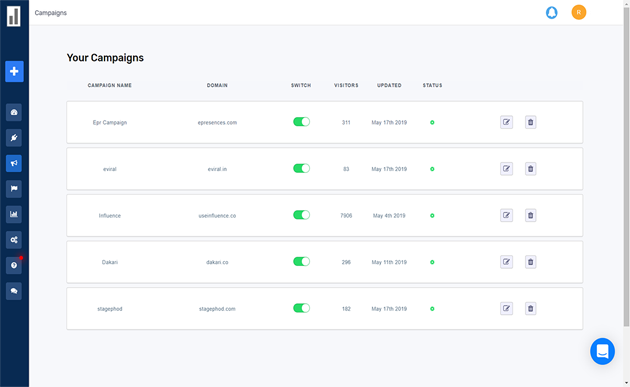Click the Dakari campaign name
This screenshot has height=387, width=630.
click(x=110, y=262)
